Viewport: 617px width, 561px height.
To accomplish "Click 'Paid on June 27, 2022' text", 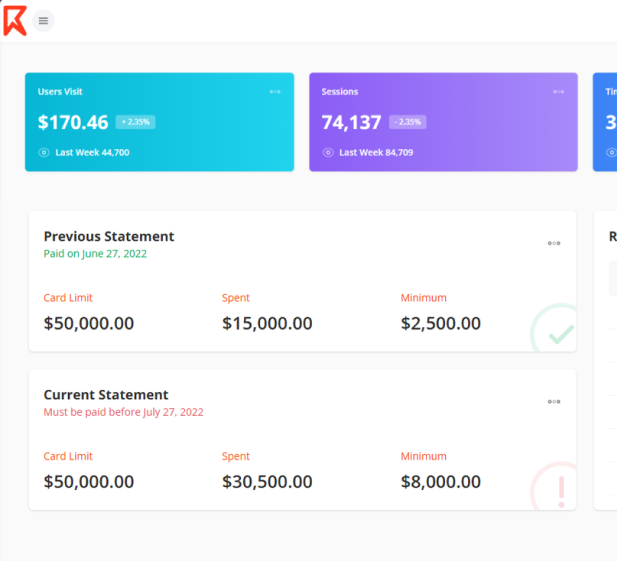I will point(95,254).
